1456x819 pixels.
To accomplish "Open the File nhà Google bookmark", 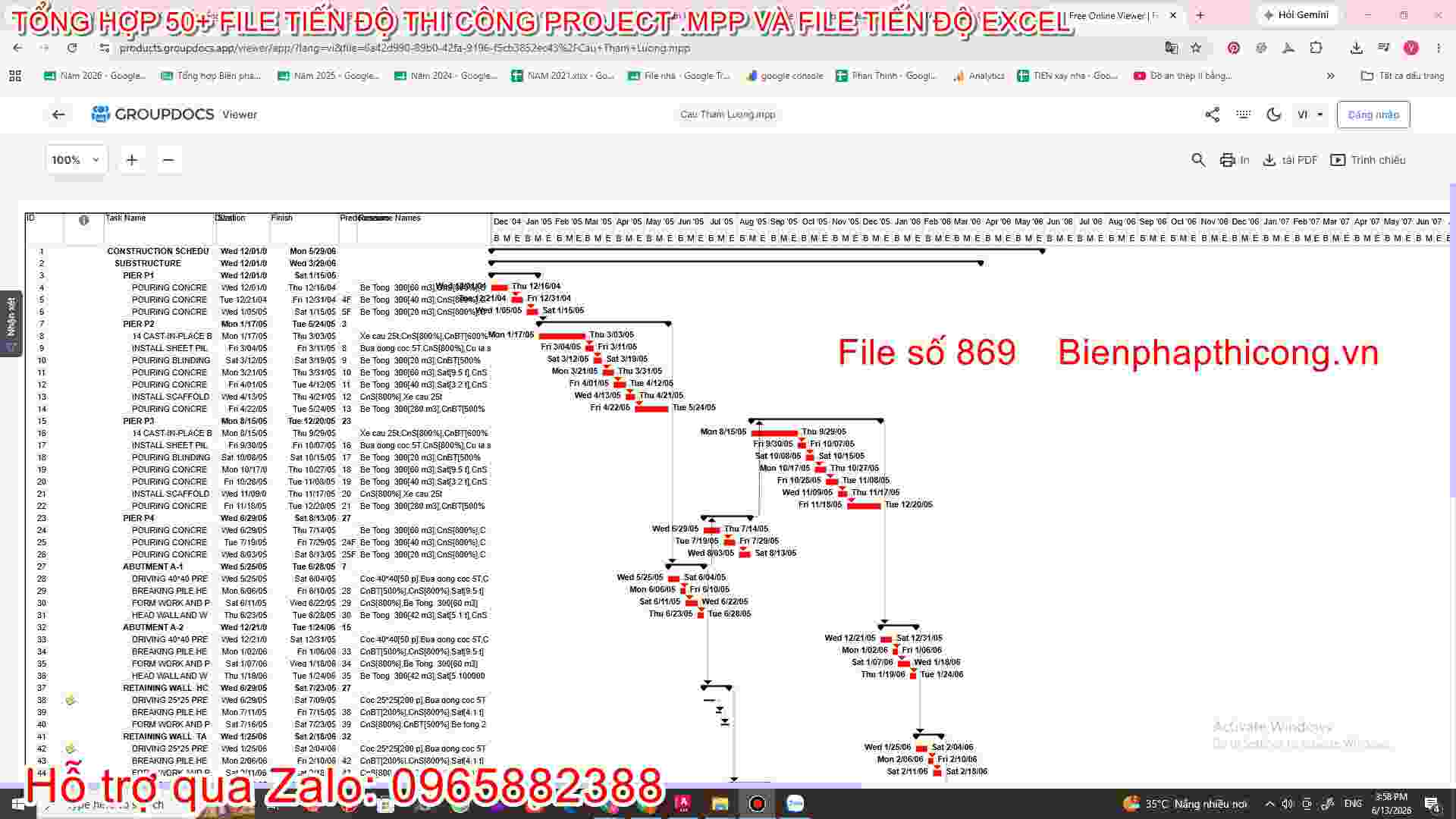I will click(679, 76).
